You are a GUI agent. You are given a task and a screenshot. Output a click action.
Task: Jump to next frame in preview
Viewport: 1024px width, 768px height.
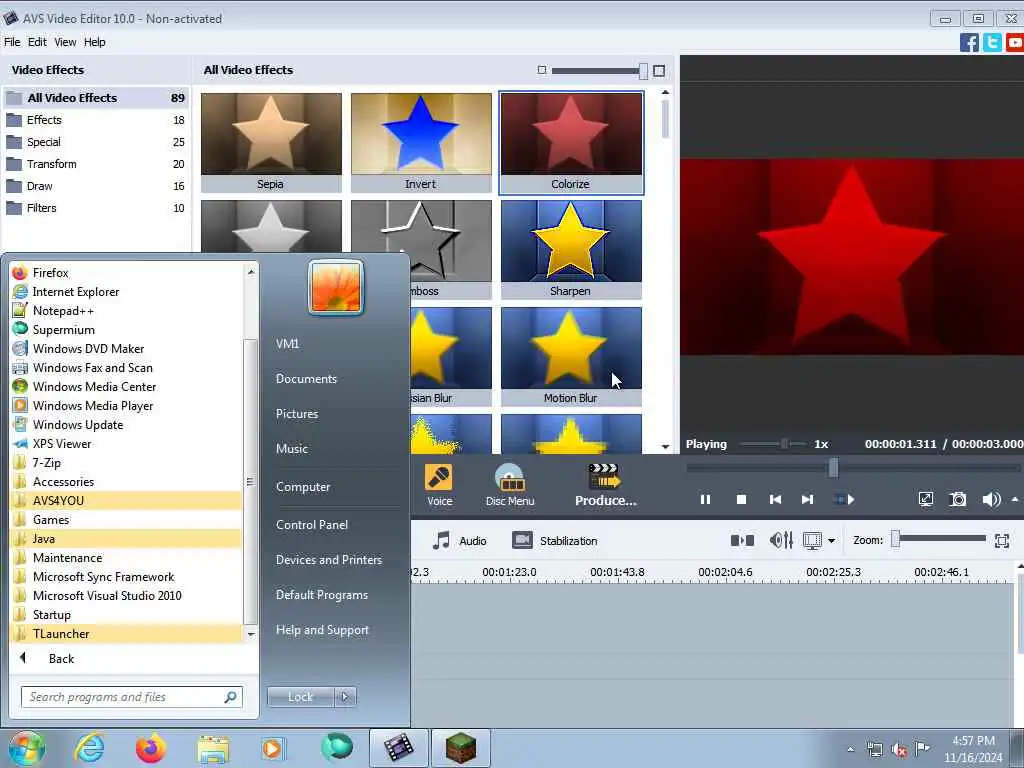click(807, 500)
